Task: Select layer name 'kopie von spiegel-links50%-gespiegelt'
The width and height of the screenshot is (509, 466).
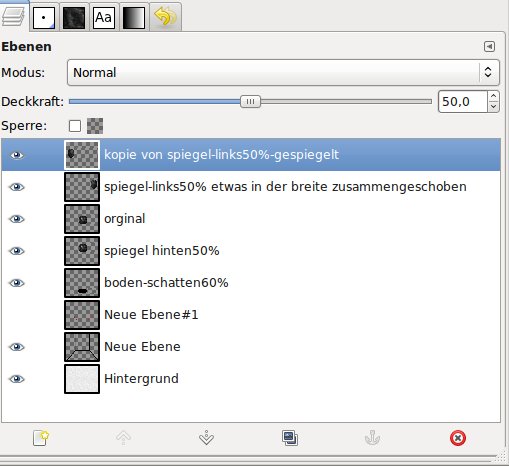Action: [221, 155]
